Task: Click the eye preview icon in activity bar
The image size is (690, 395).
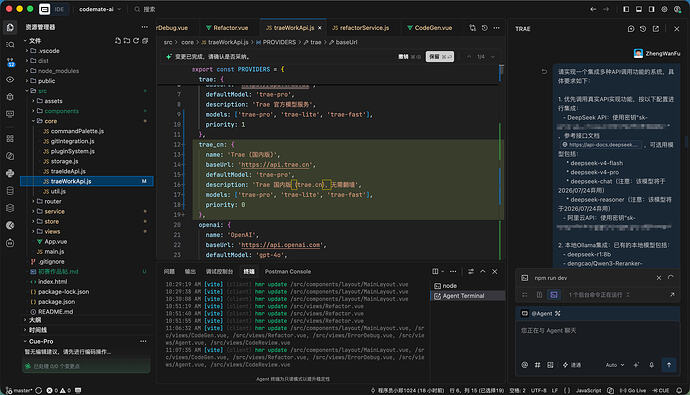Action: click(10, 80)
